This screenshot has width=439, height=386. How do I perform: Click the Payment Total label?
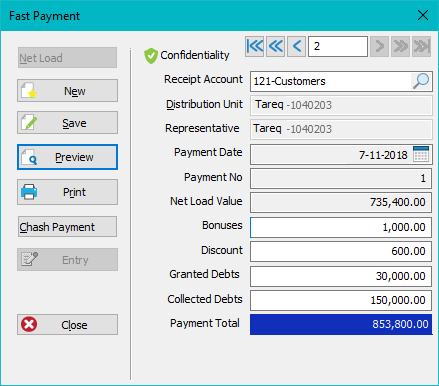(x=205, y=323)
